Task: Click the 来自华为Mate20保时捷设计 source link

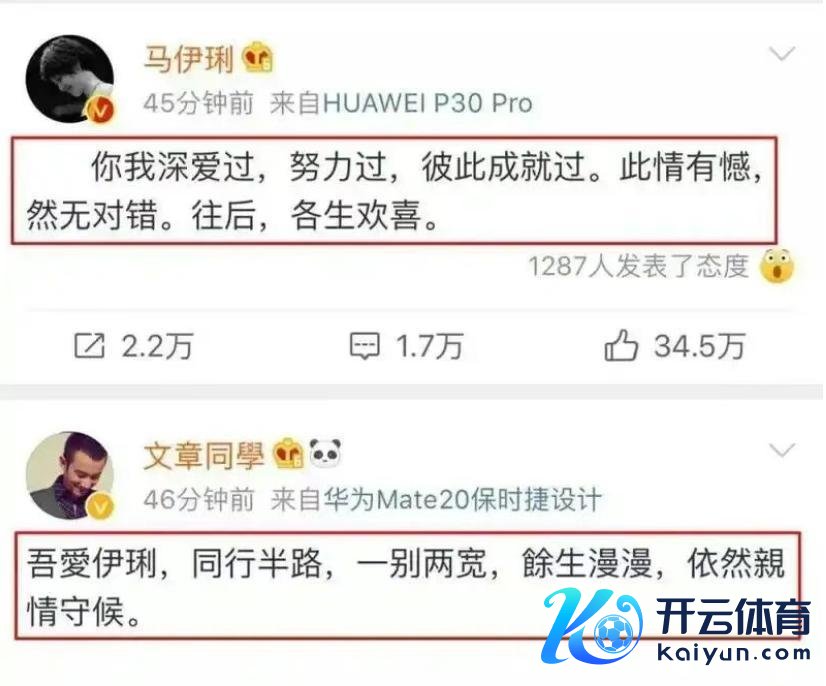Action: click(436, 499)
